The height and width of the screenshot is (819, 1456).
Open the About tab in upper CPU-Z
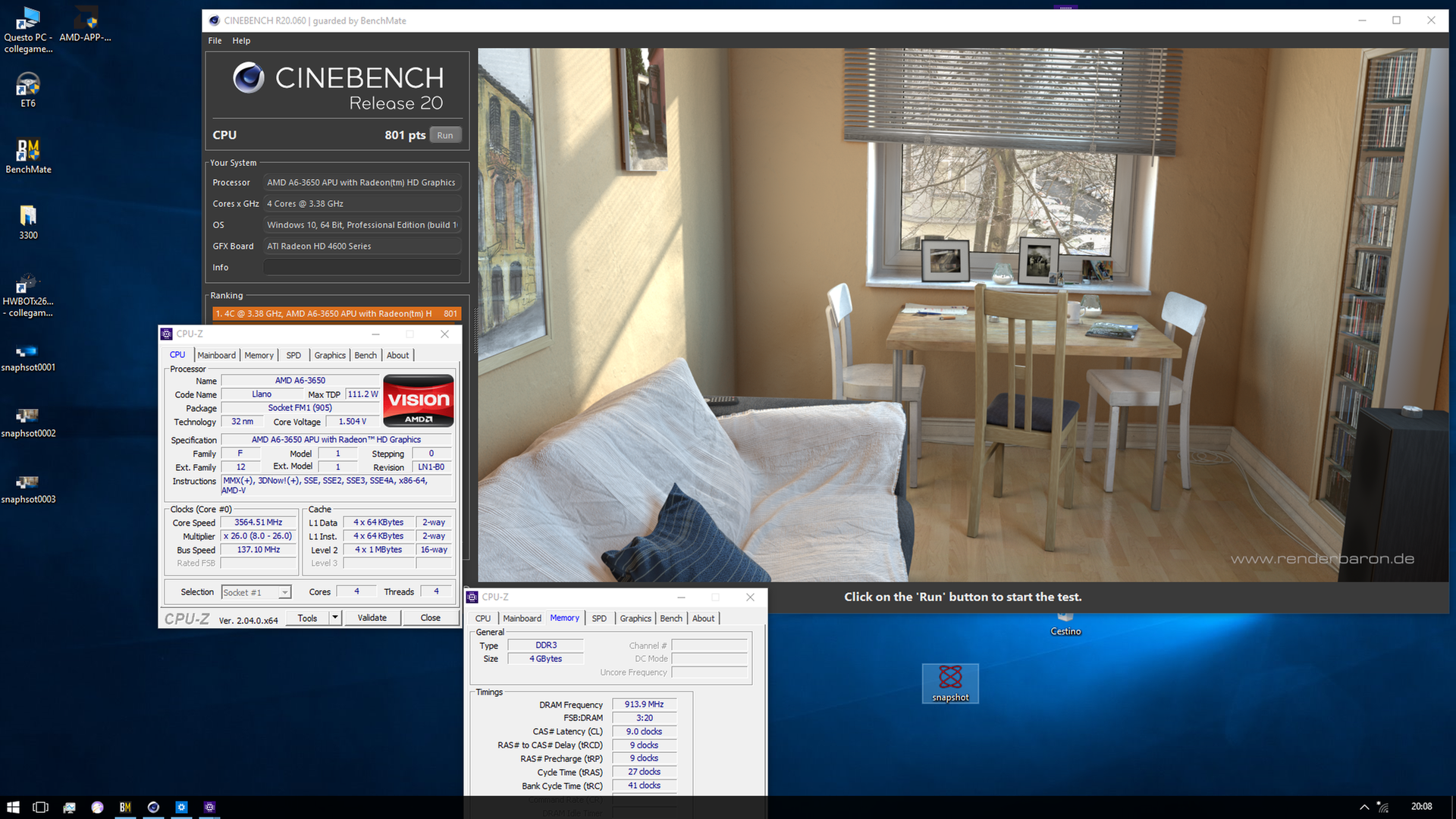coord(398,355)
